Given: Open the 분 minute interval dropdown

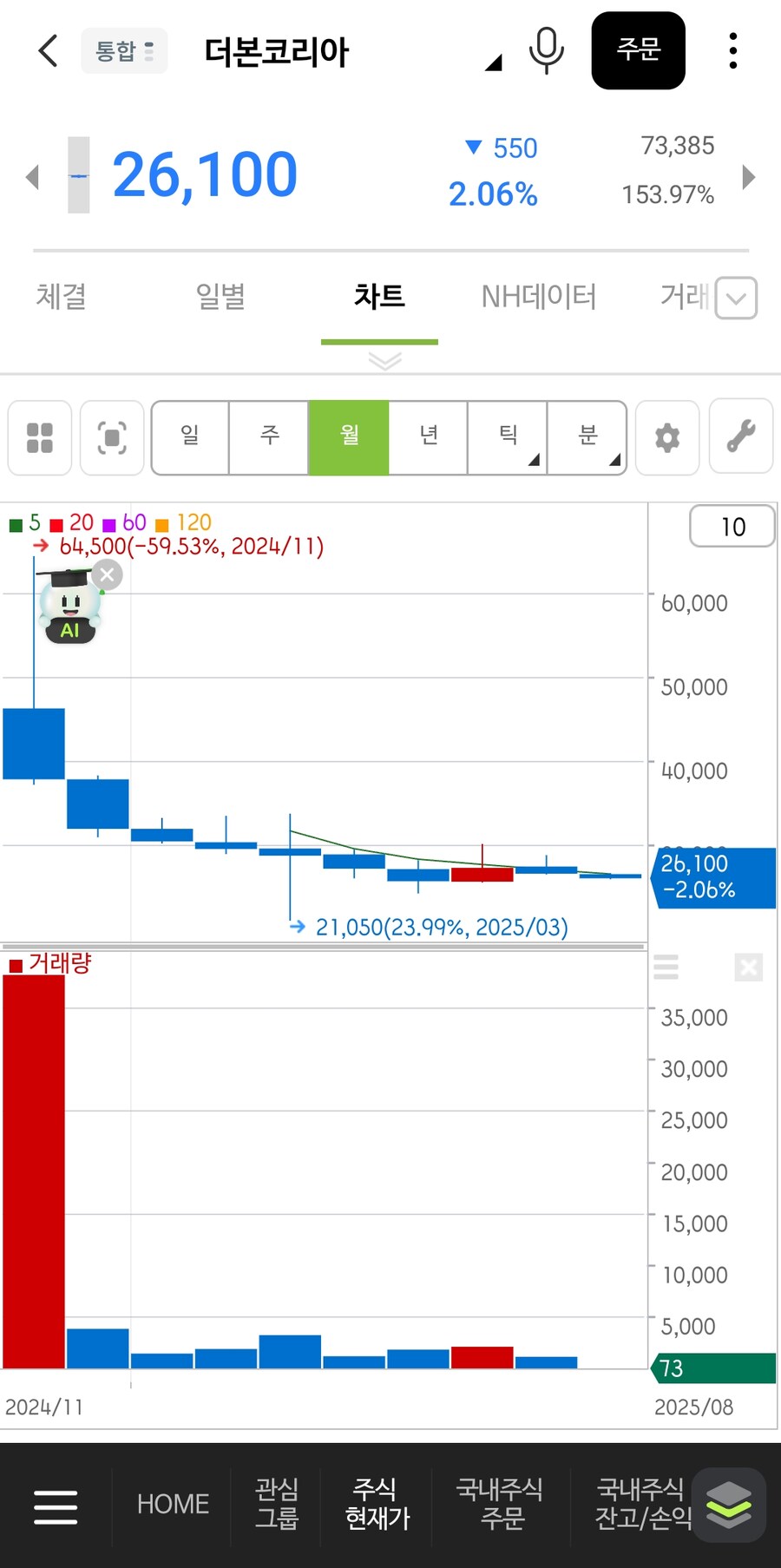Looking at the screenshot, I should point(587,437).
